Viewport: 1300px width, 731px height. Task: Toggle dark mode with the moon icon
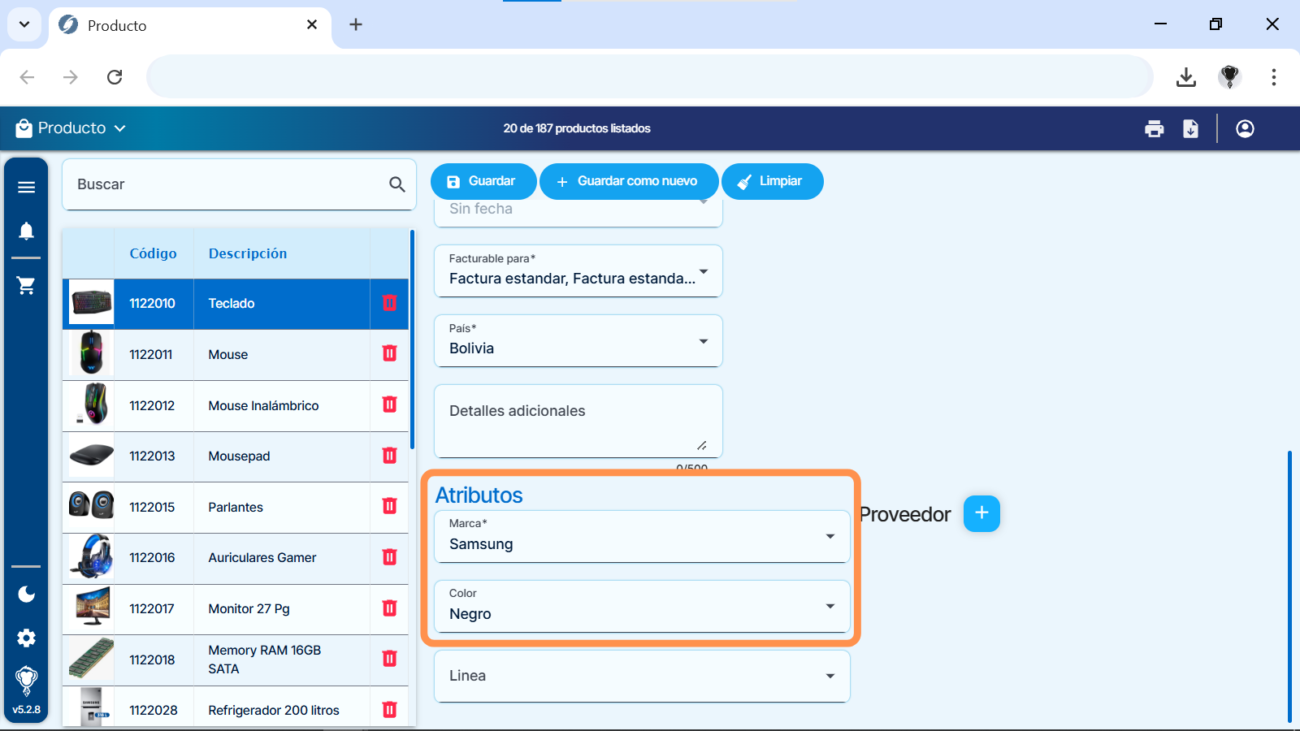tap(26, 594)
